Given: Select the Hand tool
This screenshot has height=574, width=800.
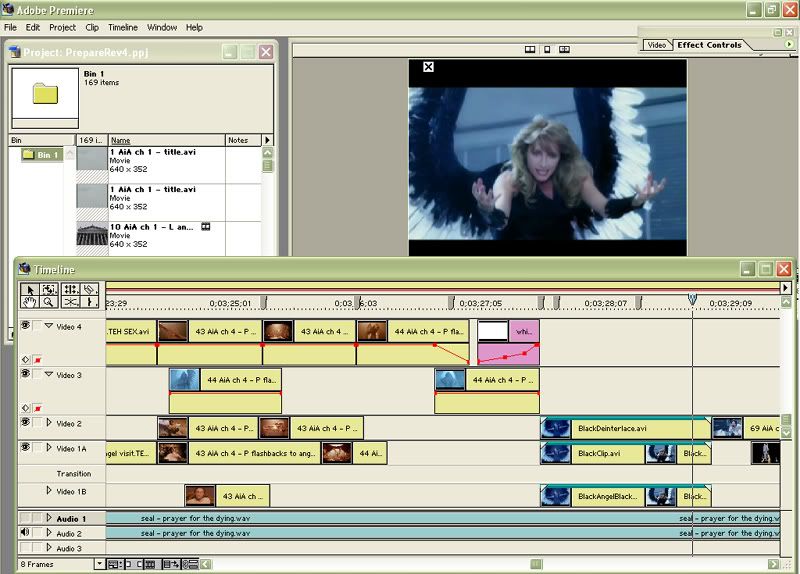Looking at the screenshot, I should click(x=30, y=302).
